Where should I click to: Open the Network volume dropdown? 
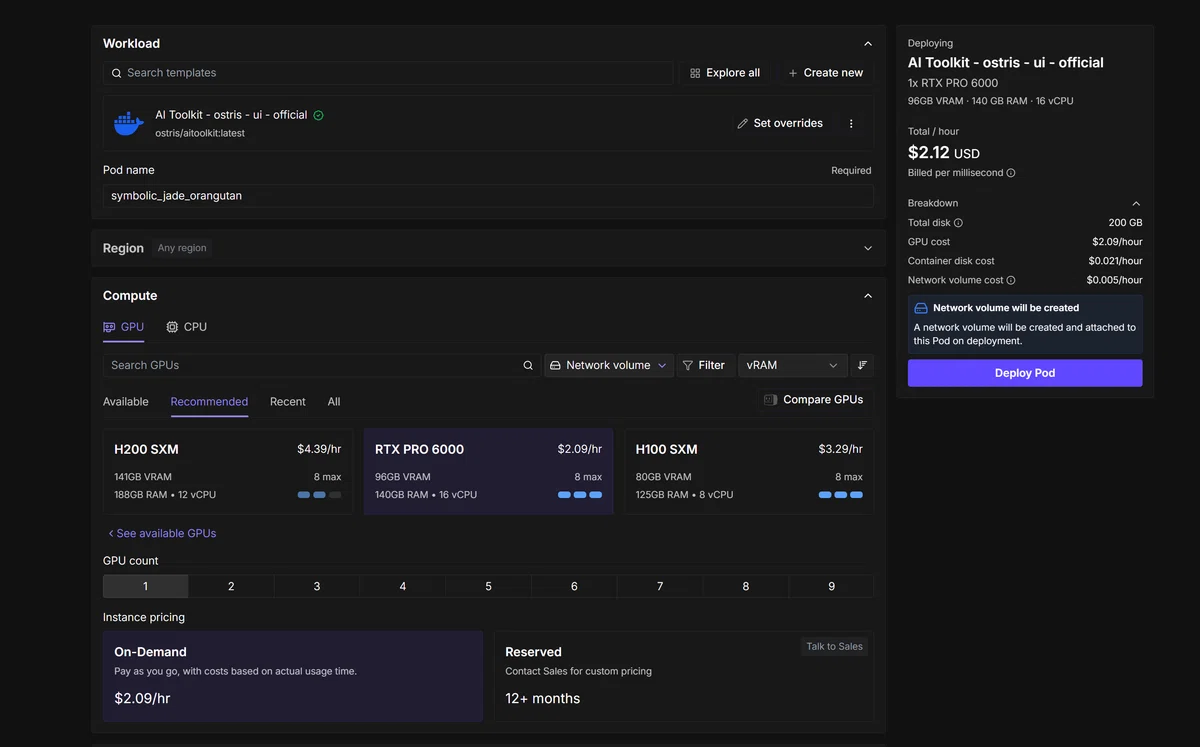click(608, 365)
